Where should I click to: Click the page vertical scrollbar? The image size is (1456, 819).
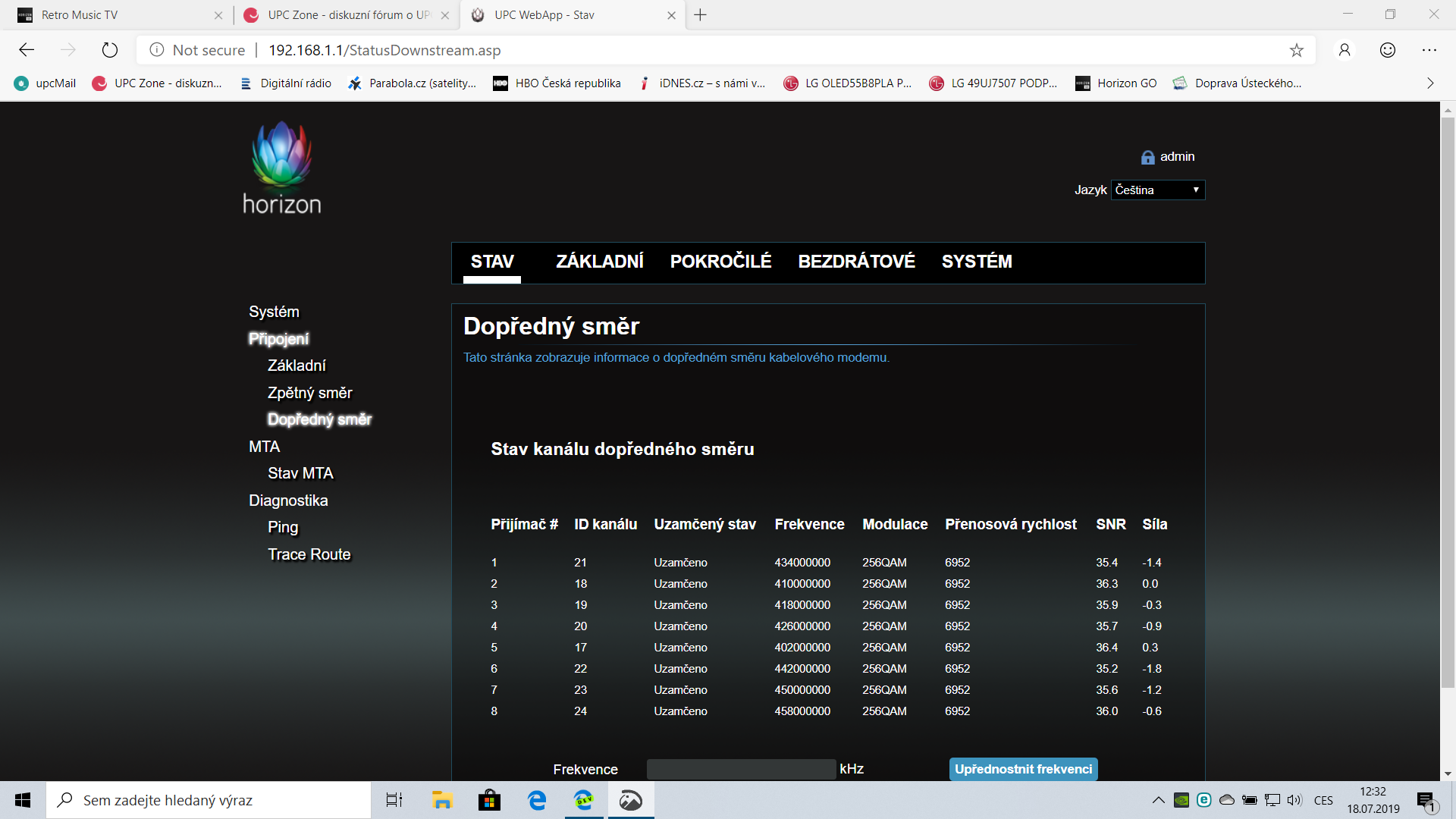click(1448, 402)
